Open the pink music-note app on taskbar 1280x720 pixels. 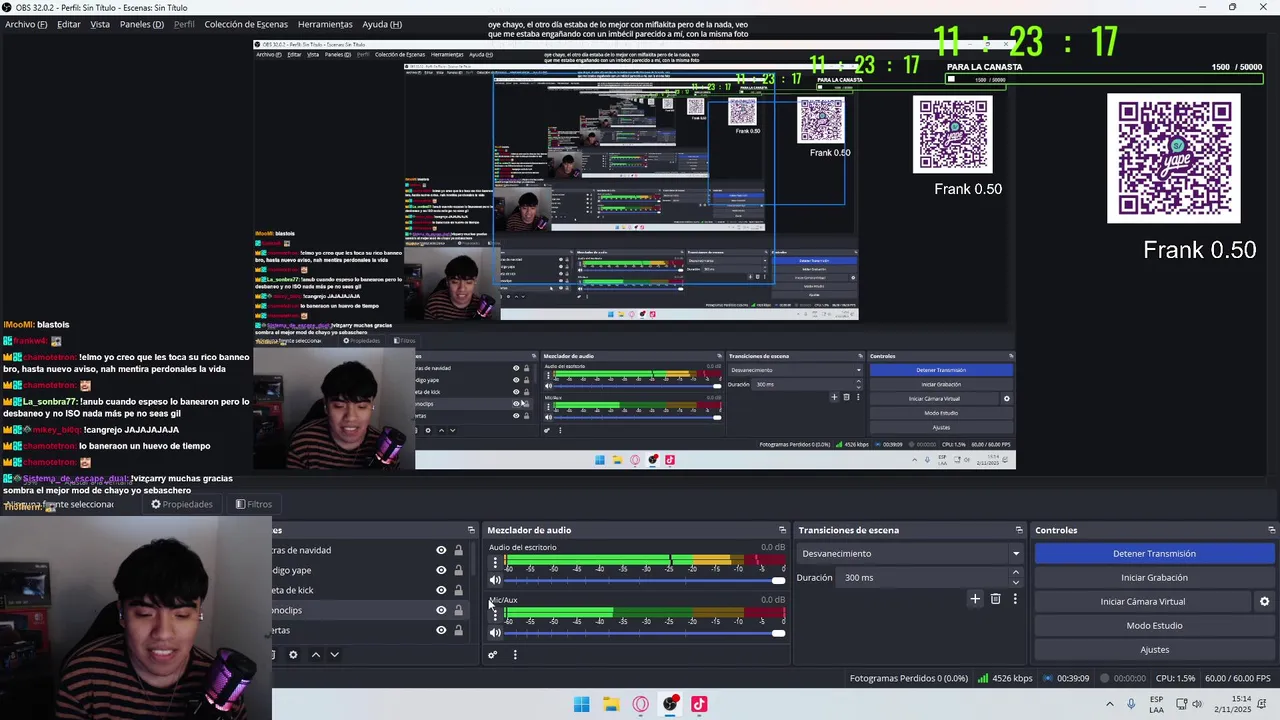[x=699, y=704]
